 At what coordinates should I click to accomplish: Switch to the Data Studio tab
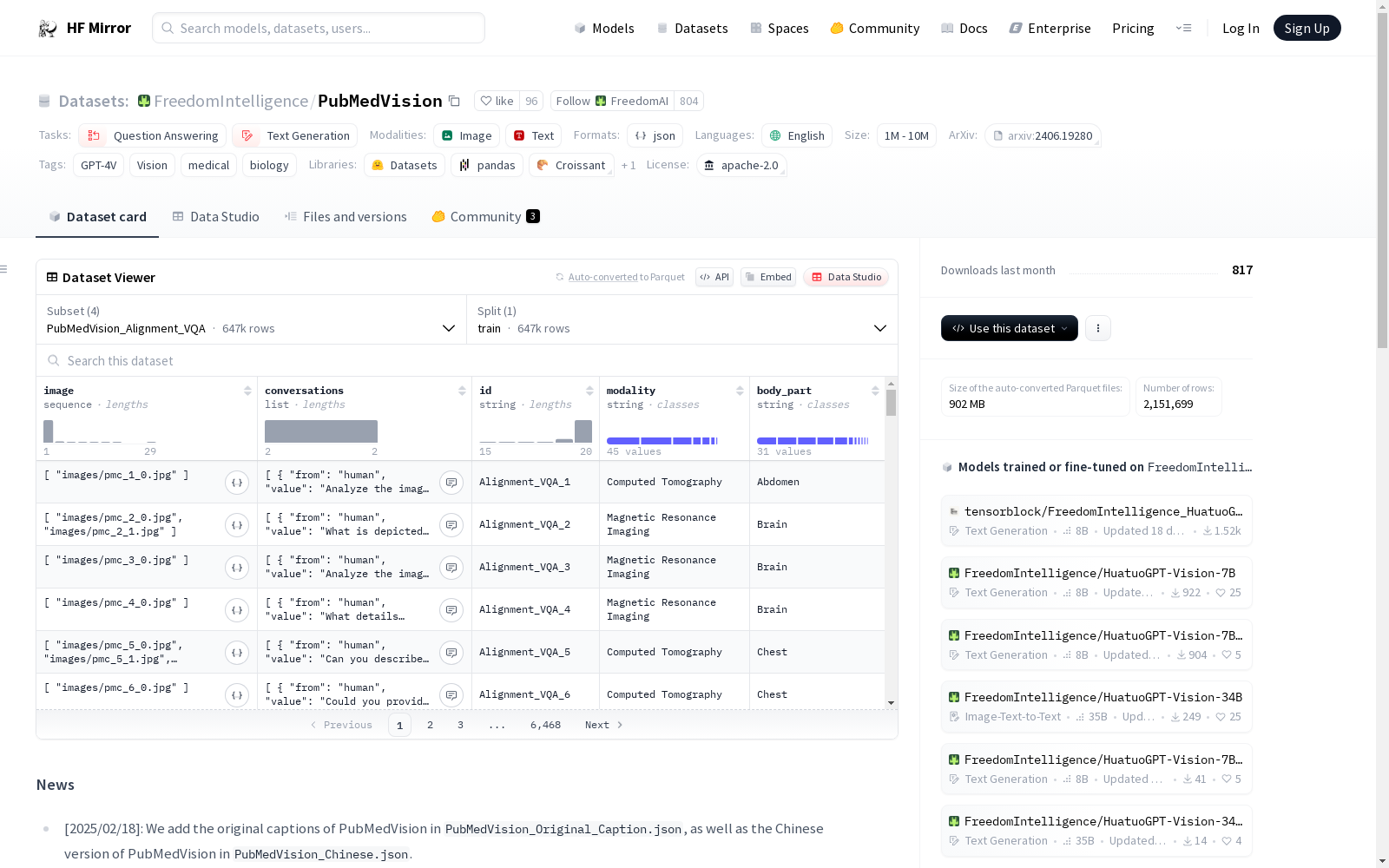pos(215,217)
